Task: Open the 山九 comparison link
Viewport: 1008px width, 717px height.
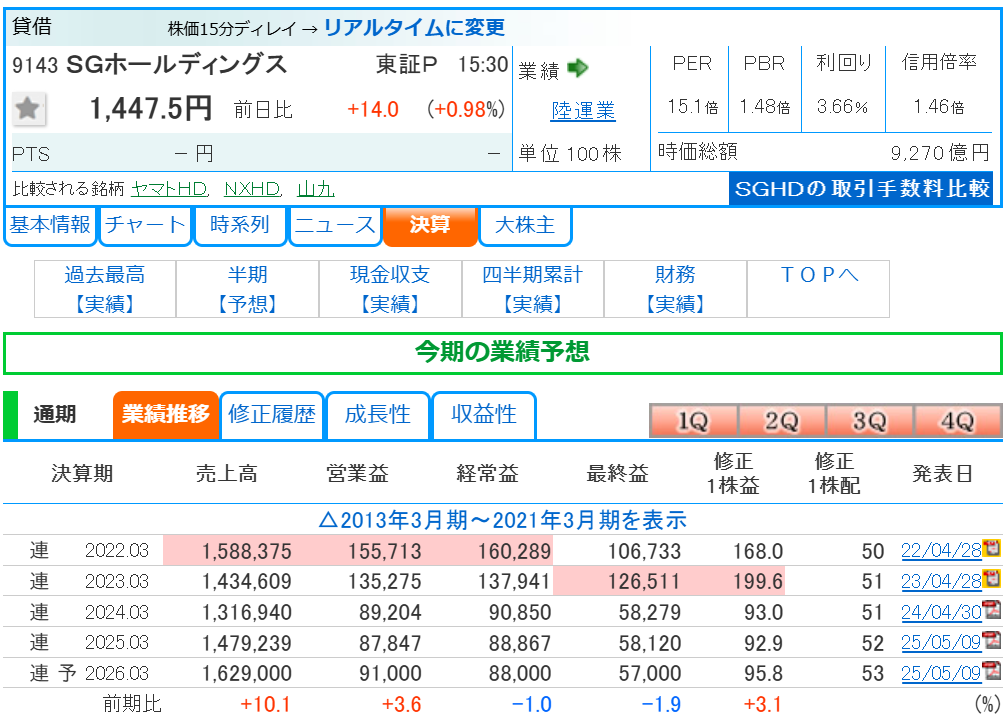Action: coord(316,189)
